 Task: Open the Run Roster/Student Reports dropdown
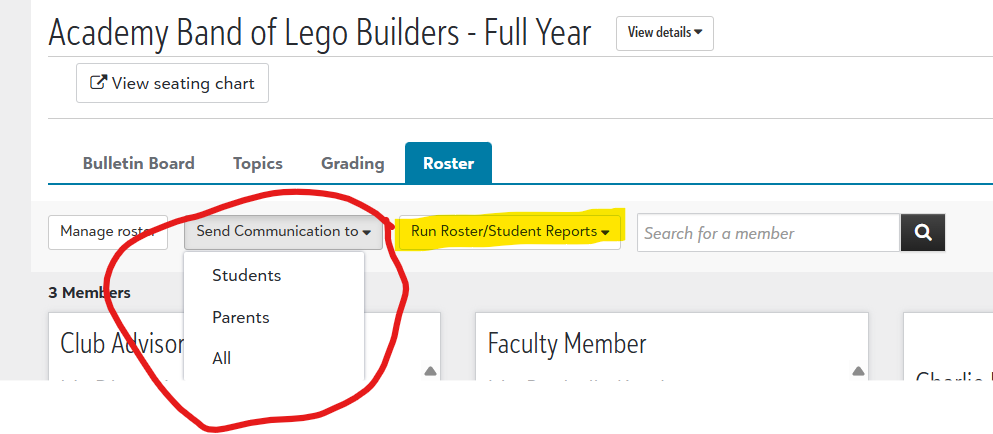(x=509, y=231)
